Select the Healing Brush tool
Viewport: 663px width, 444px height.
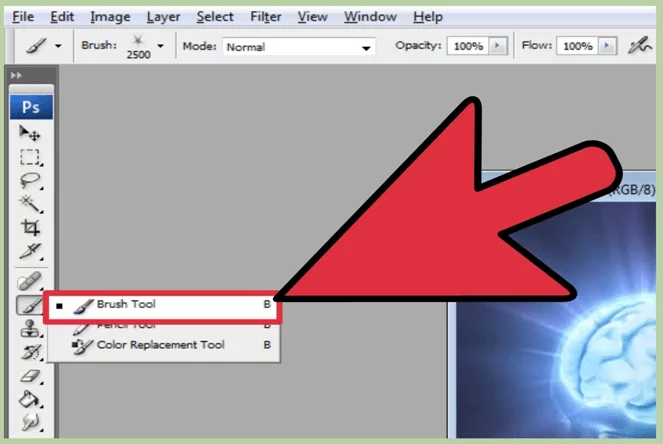[x=30, y=281]
